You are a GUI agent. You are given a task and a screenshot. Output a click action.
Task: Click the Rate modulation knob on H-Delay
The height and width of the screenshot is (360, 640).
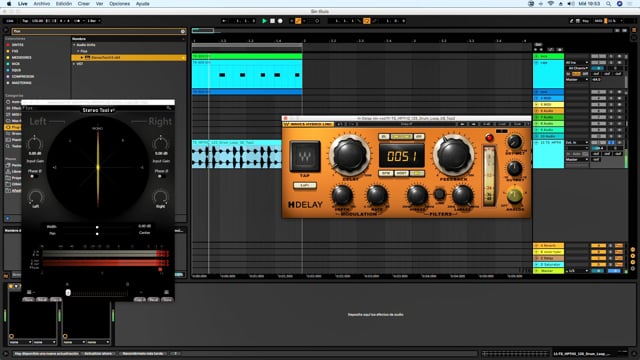pos(377,196)
